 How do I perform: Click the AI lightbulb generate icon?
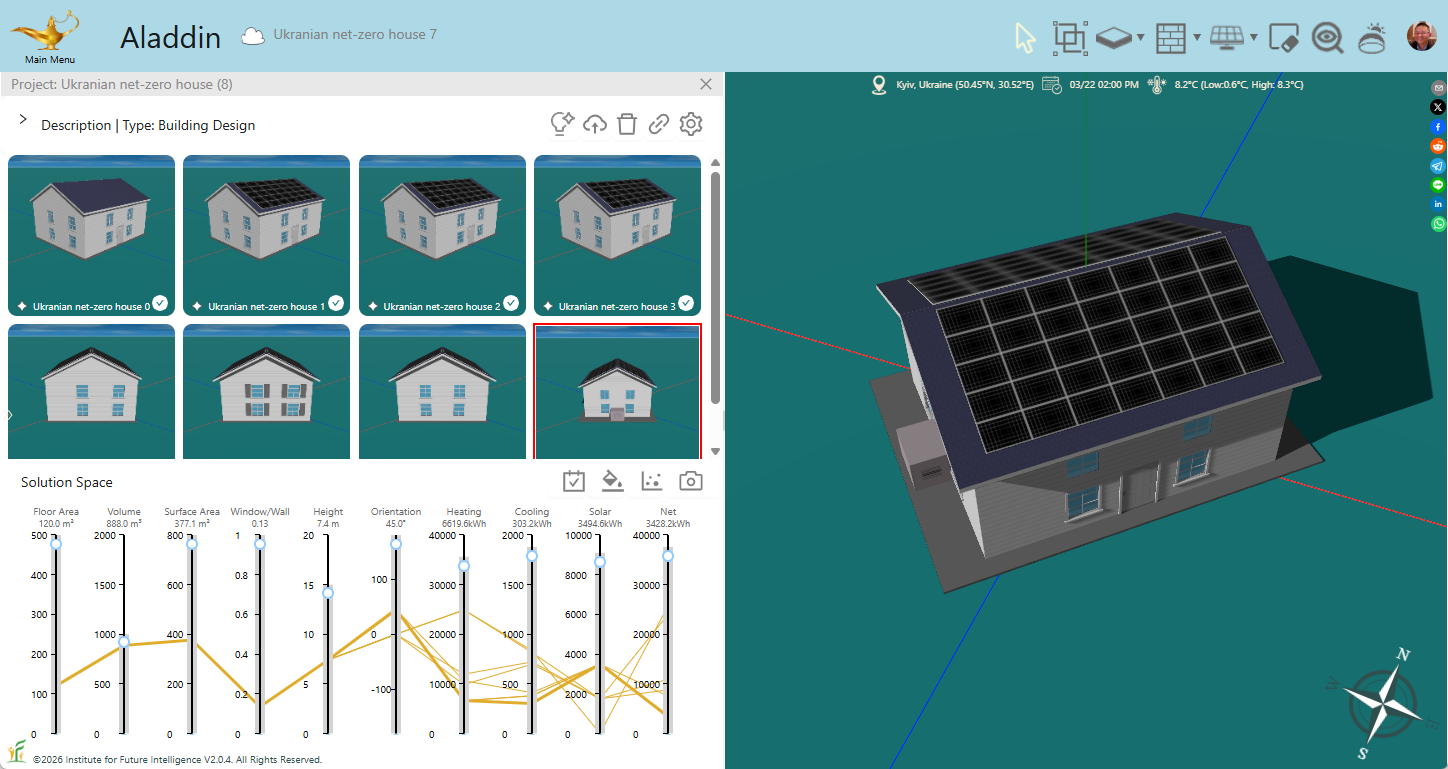[562, 124]
